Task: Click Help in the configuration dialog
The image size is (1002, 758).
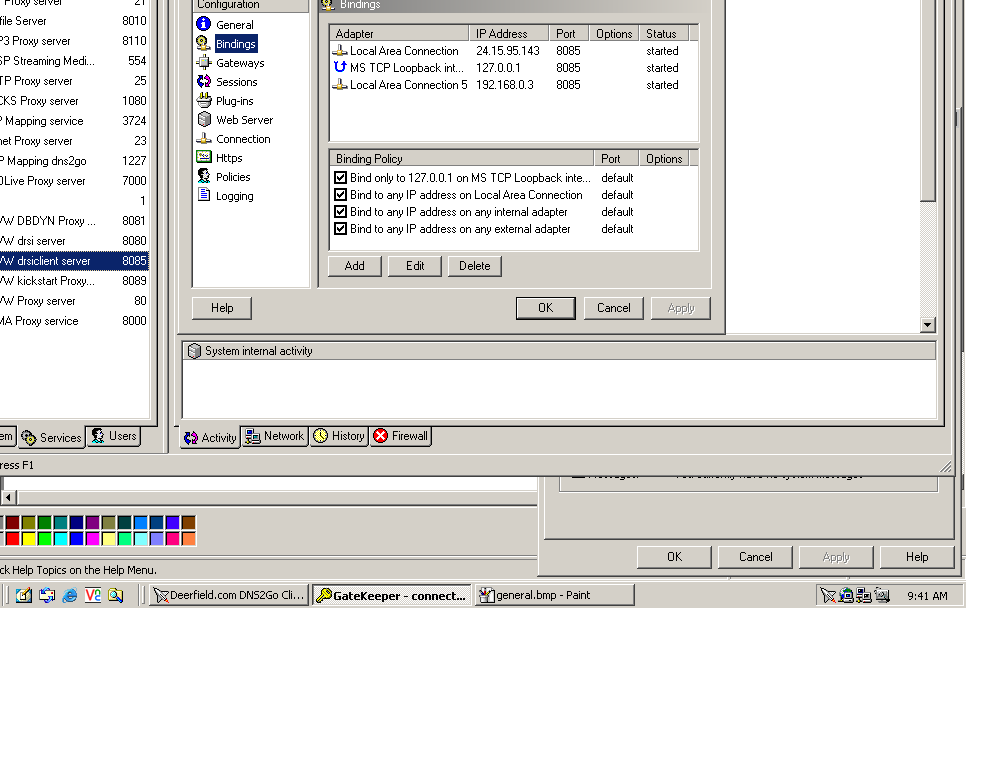Action: (x=222, y=308)
